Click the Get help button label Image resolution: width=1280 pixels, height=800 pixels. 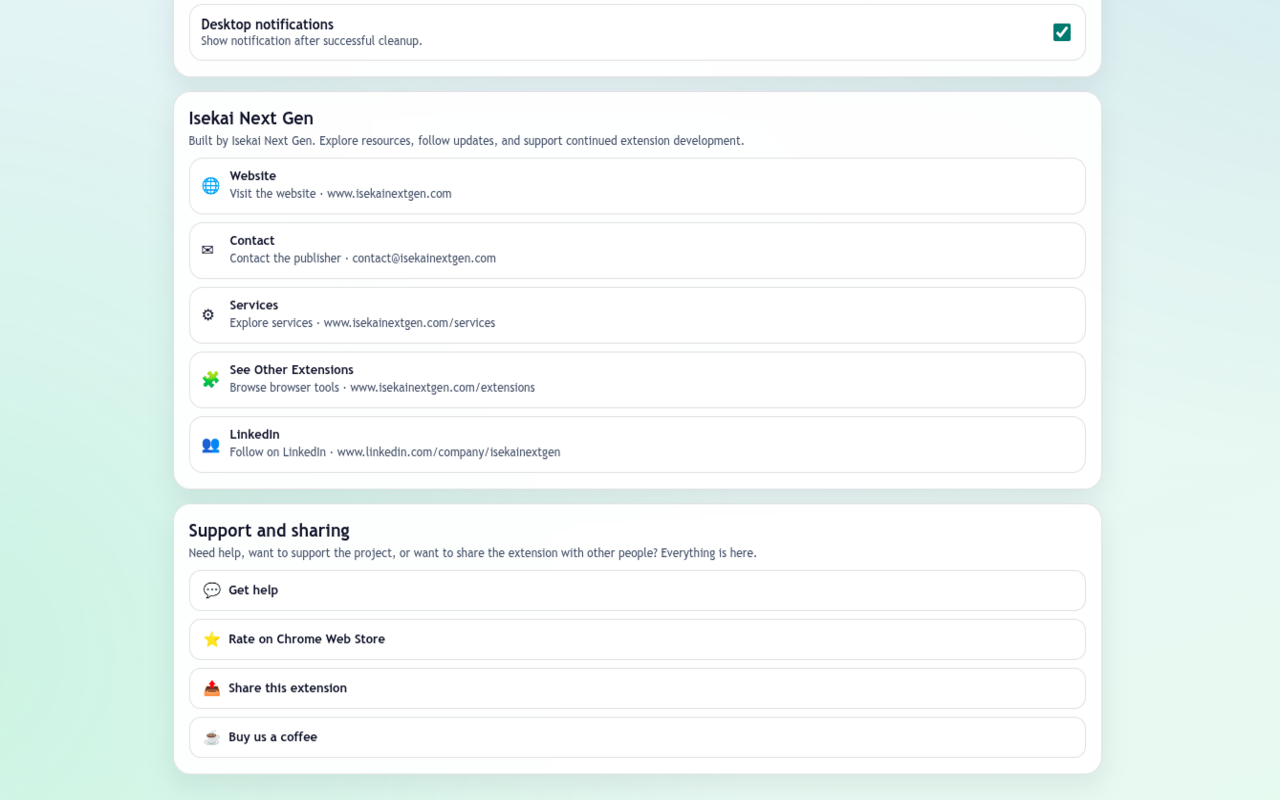253,590
